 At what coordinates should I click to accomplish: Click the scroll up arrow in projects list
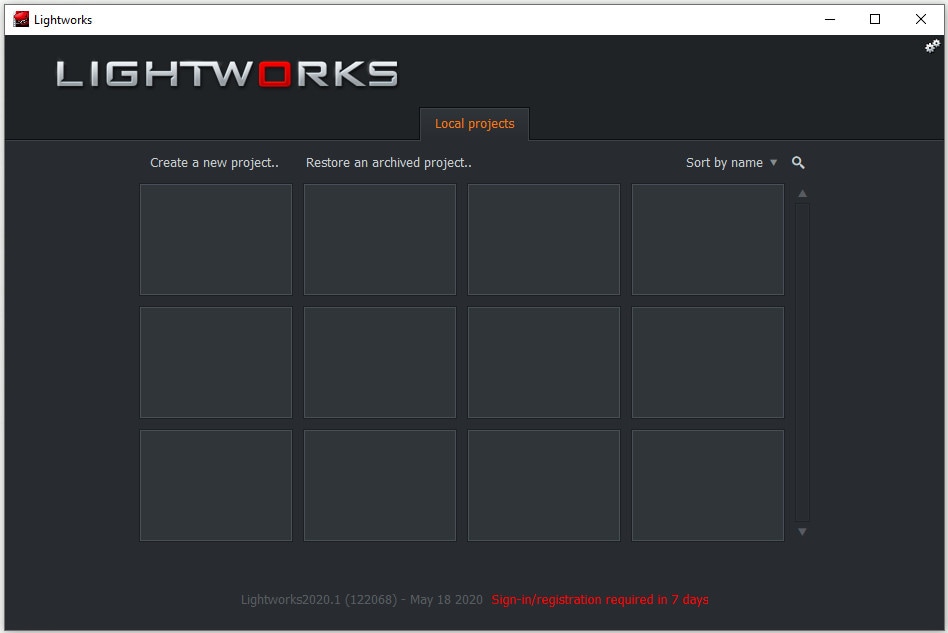(x=802, y=193)
